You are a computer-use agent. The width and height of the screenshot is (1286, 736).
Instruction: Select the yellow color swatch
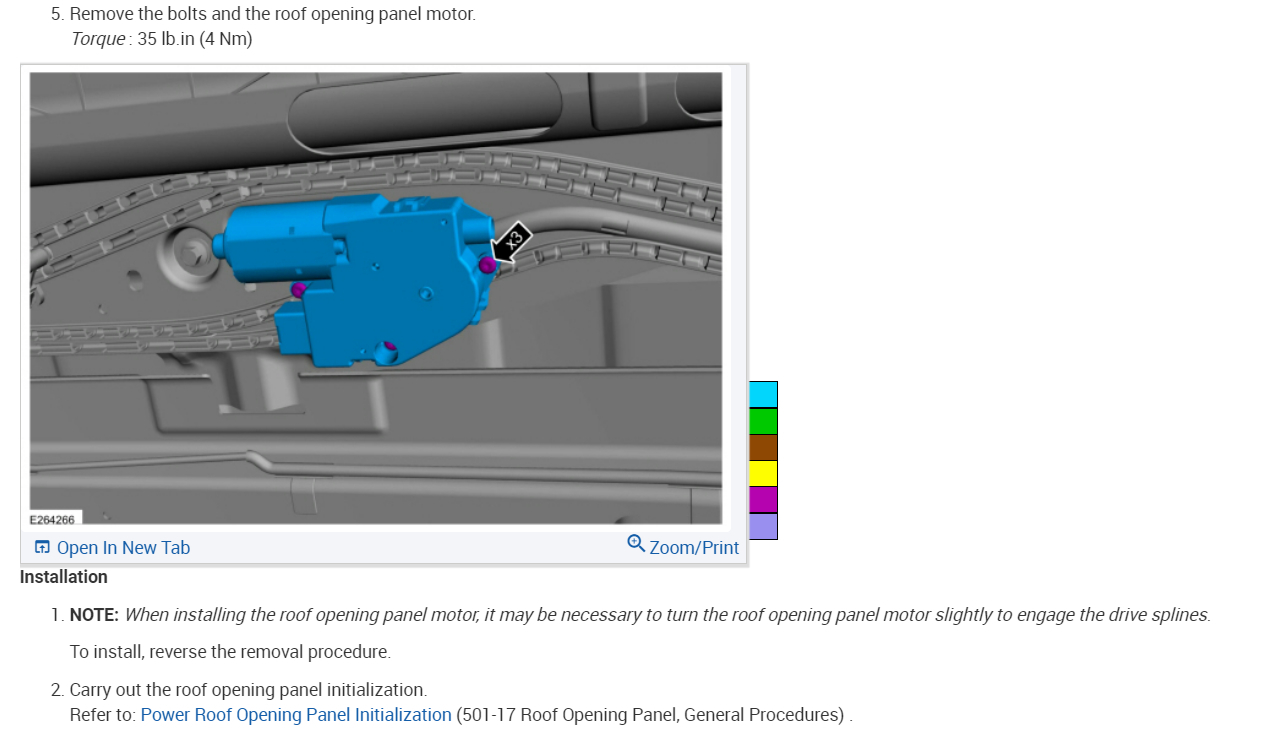click(763, 474)
